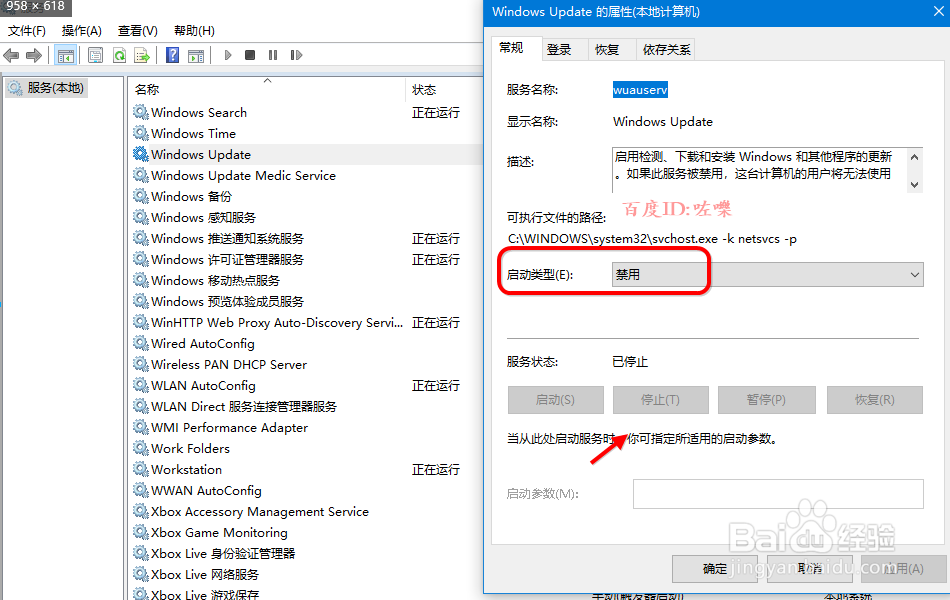Click the WWAN AutoConfig service gear icon
950x600 pixels.
pyautogui.click(x=141, y=490)
